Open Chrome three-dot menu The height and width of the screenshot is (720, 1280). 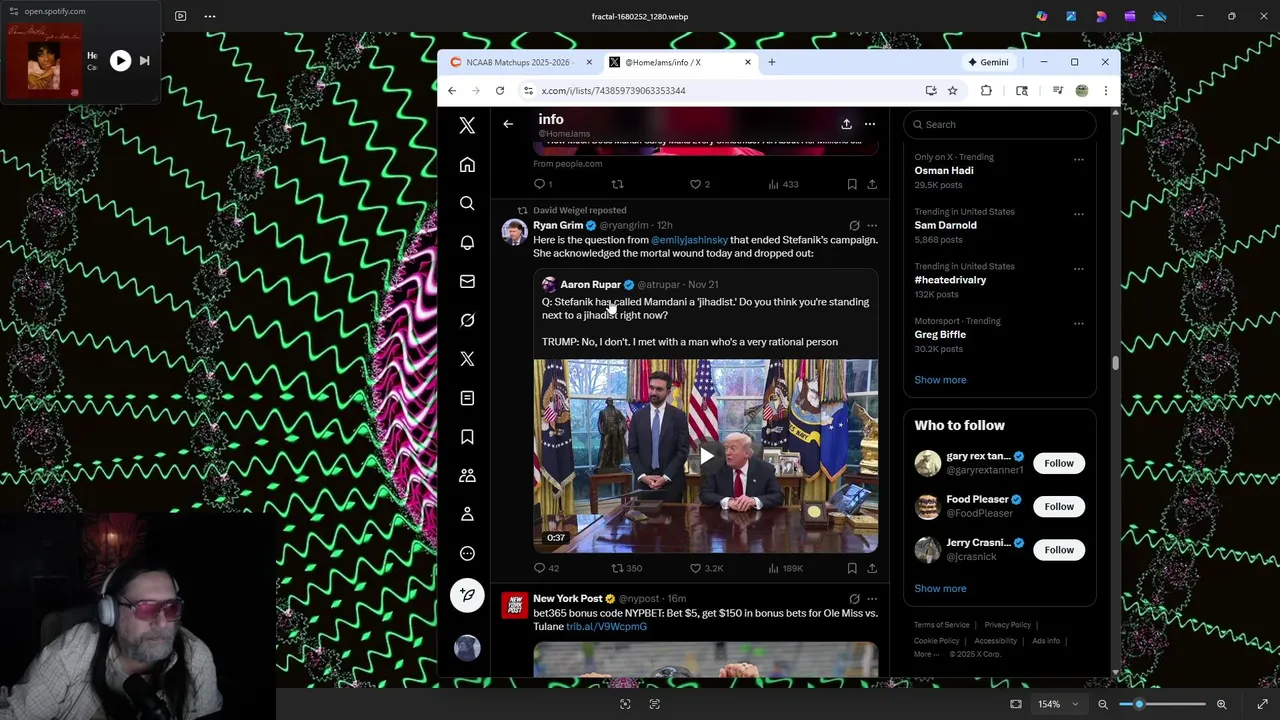(1105, 91)
